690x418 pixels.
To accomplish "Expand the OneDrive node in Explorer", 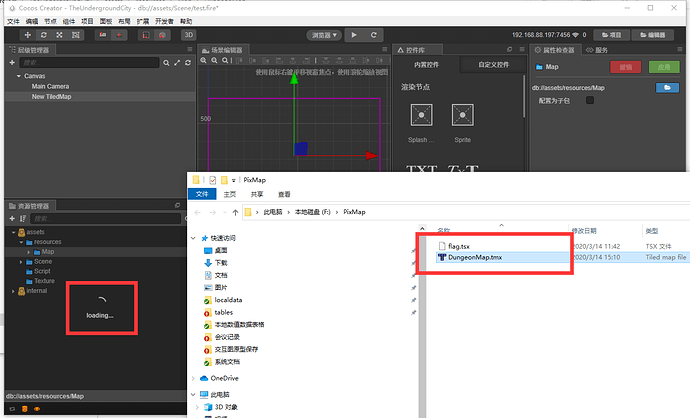I will [x=193, y=378].
